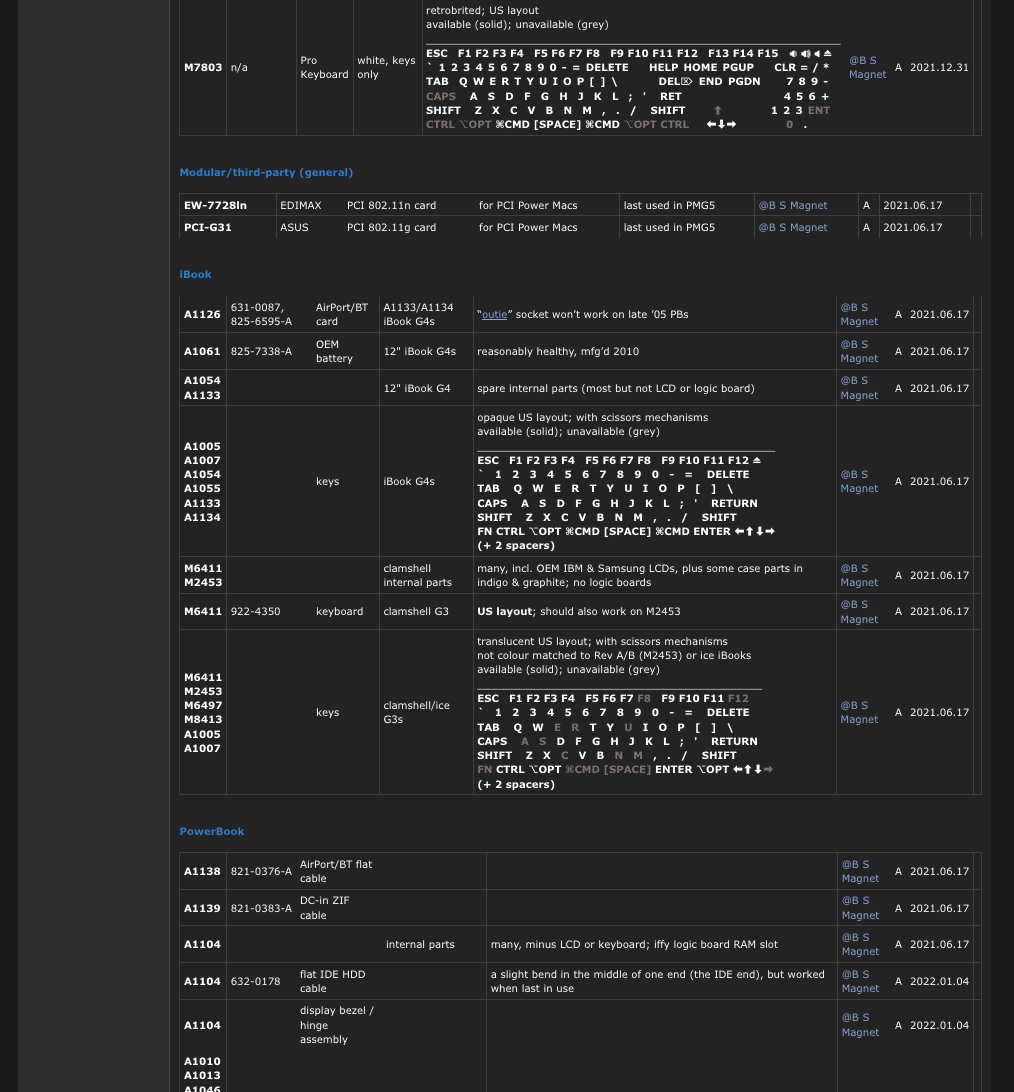
Task: Open @B S Magnet link in 922-4350 keyboard row
Action: (859, 612)
